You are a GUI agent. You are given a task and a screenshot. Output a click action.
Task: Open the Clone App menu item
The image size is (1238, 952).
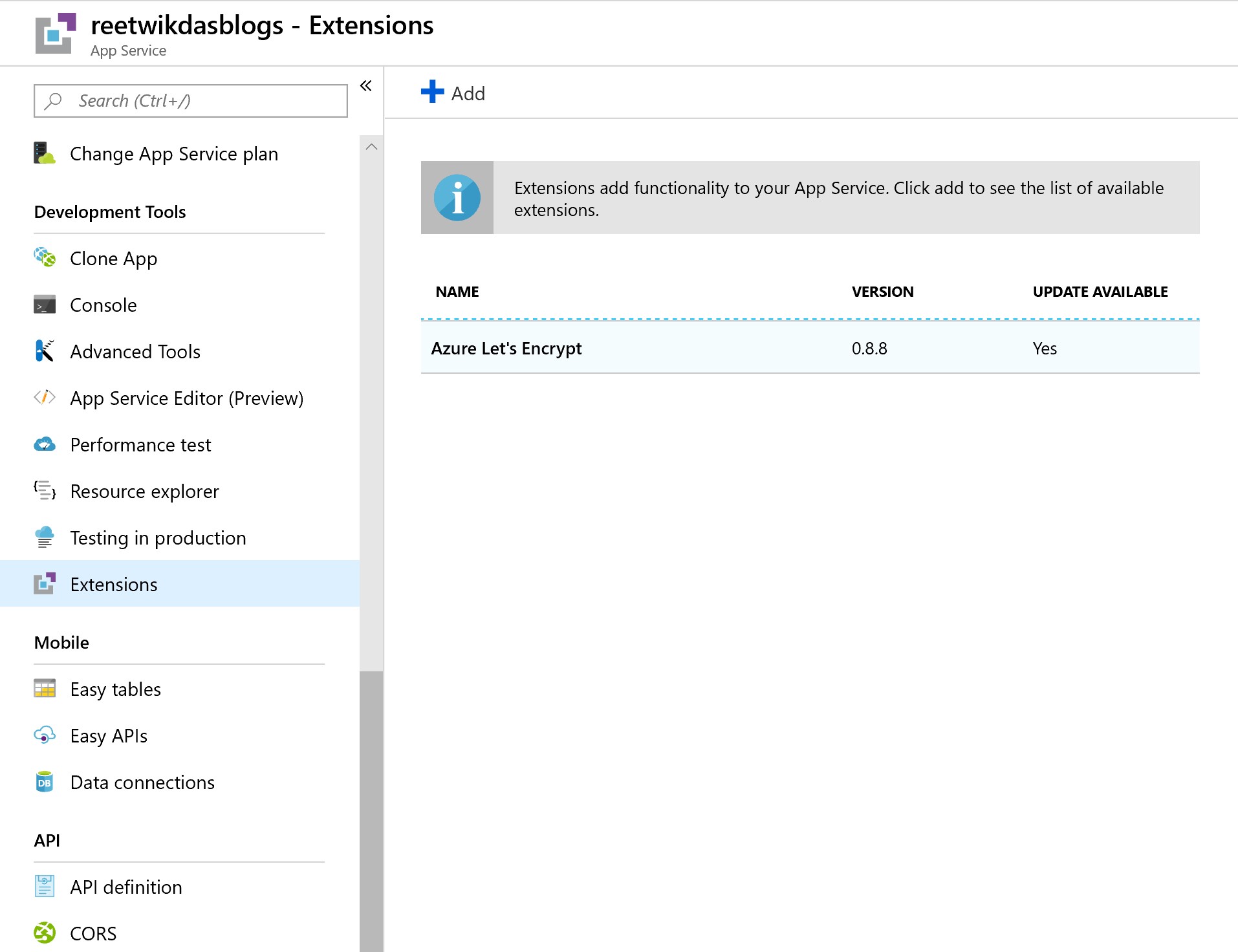[x=180, y=259]
